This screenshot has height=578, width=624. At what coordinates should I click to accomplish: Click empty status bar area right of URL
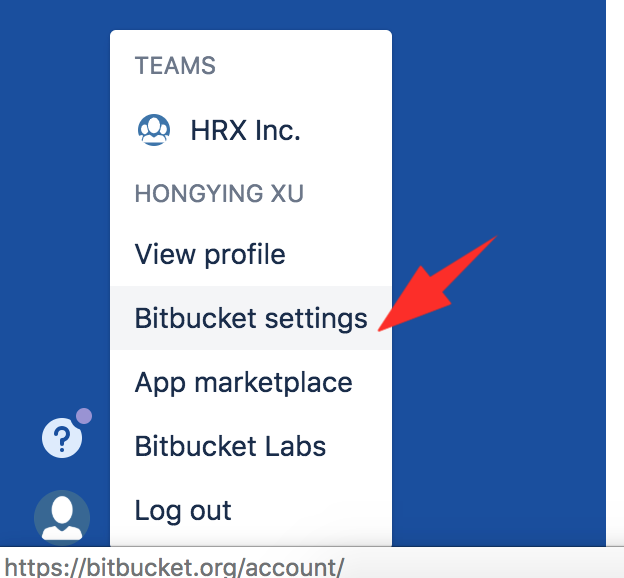tap(484, 563)
